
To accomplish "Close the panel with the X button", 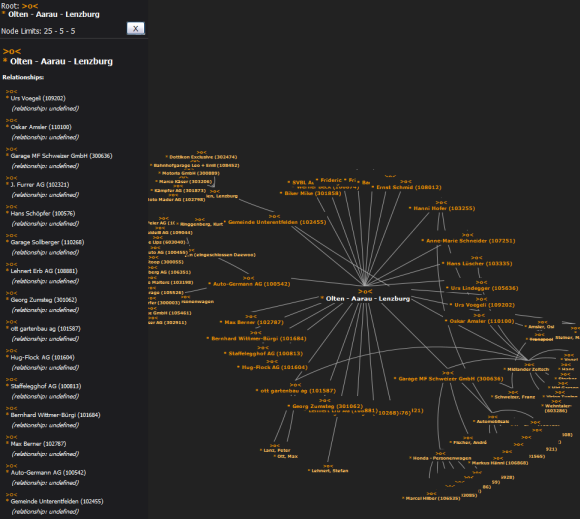I will (x=135, y=28).
